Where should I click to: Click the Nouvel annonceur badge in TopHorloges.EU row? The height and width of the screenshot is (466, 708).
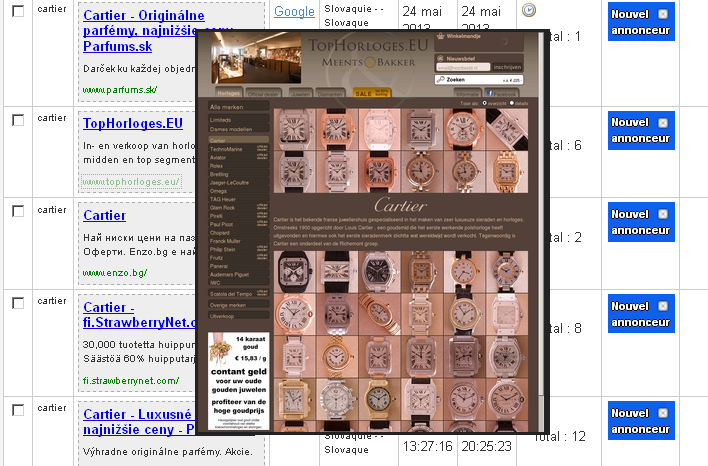pos(641,130)
